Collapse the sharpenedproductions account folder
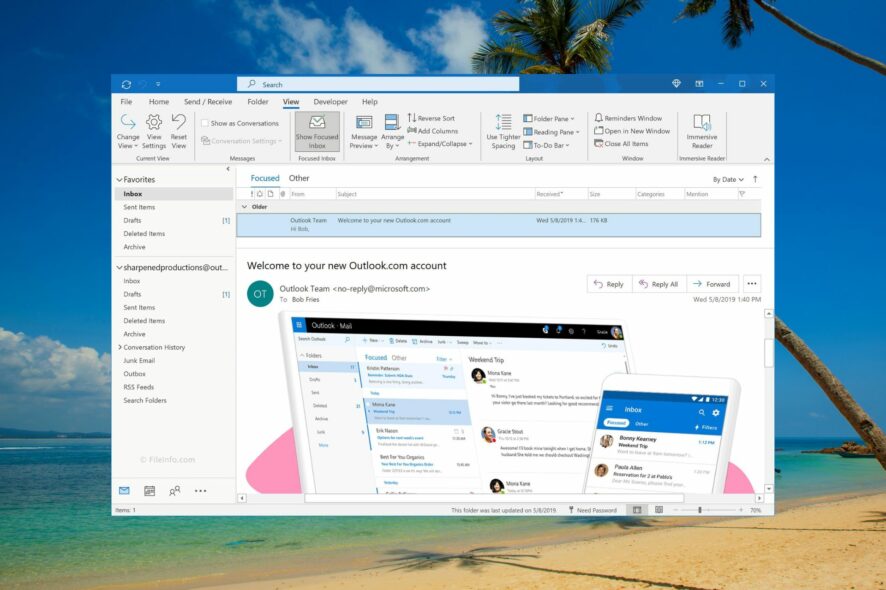This screenshot has width=886, height=590. point(119,267)
